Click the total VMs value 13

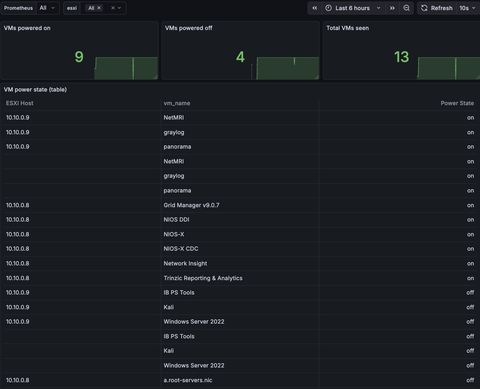(401, 57)
